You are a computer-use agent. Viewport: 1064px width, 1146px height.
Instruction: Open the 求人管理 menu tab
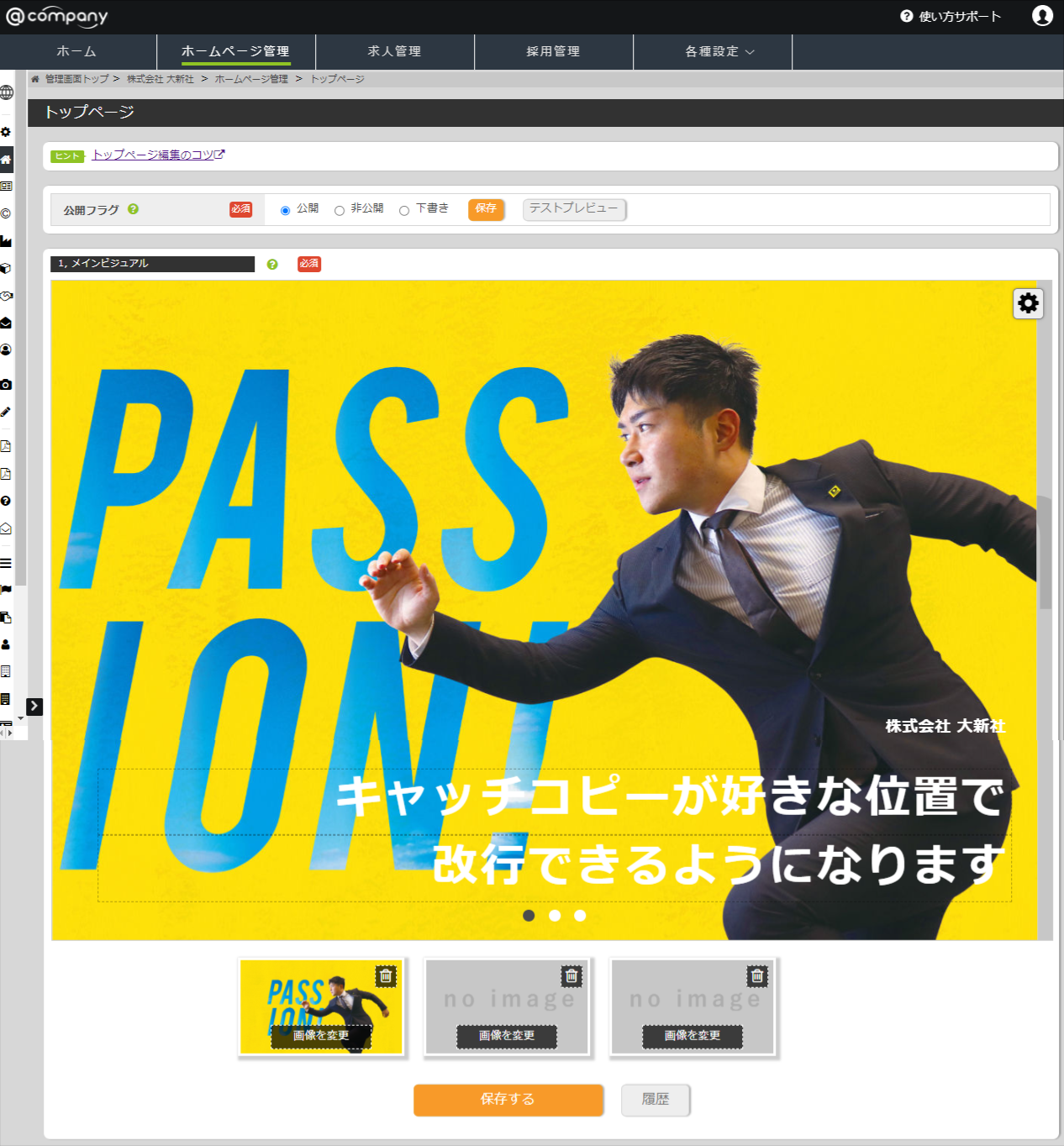[x=395, y=51]
